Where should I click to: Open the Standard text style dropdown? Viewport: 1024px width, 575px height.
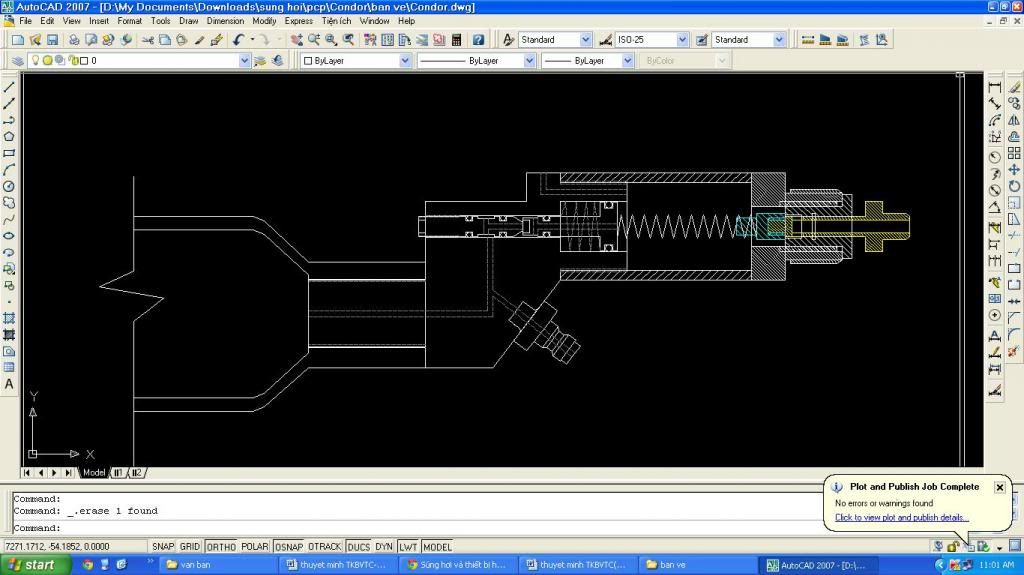[586, 40]
